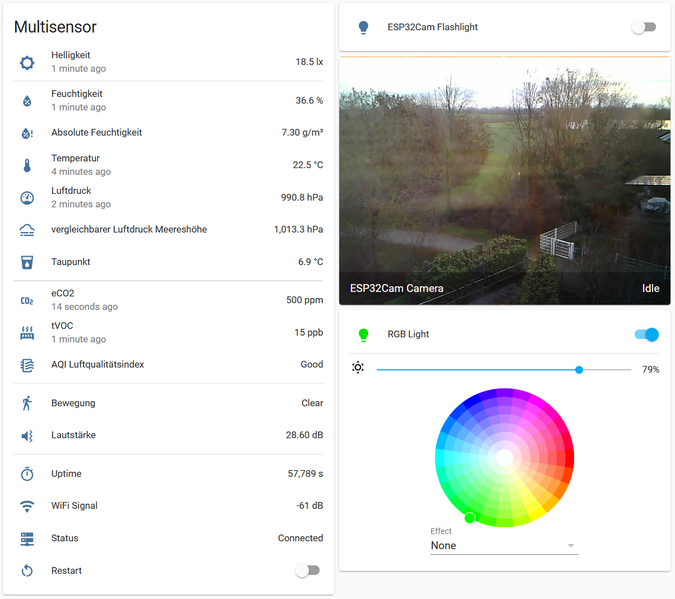Toggle the Restart switch
Viewport: 675px width, 599px height.
coord(308,570)
